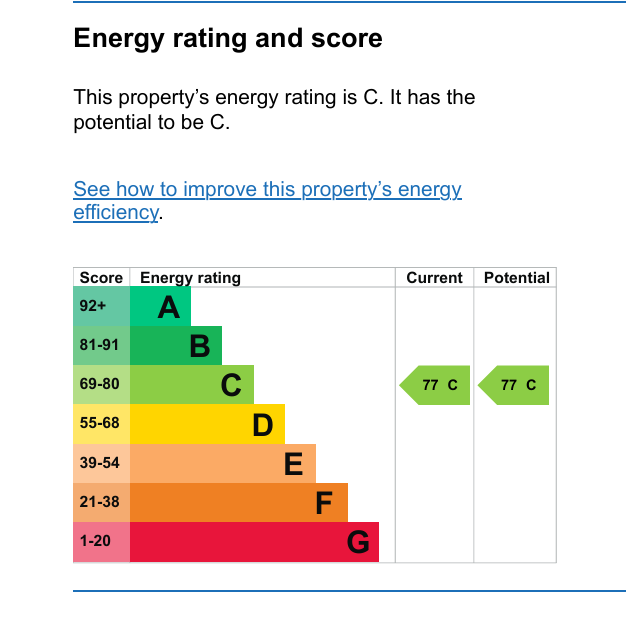Select the dark orange F rating bar
626x632 pixels.
239,503
